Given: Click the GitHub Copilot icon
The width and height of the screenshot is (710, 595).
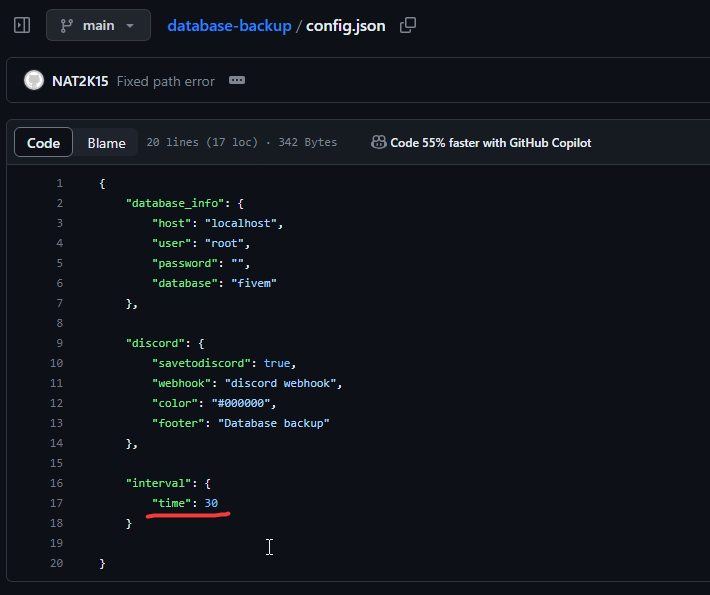Looking at the screenshot, I should (x=379, y=143).
